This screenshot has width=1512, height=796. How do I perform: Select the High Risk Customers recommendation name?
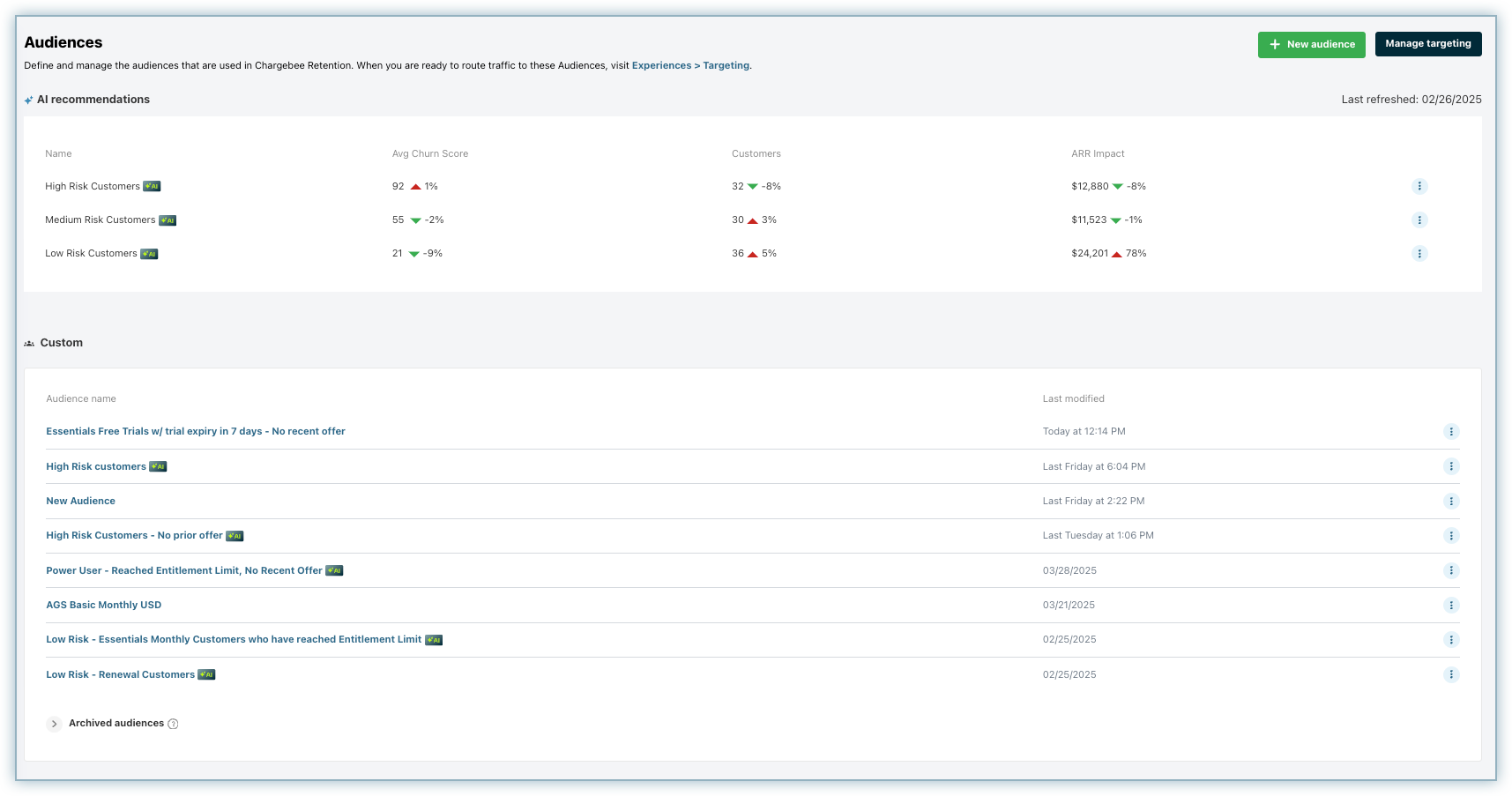(x=93, y=186)
